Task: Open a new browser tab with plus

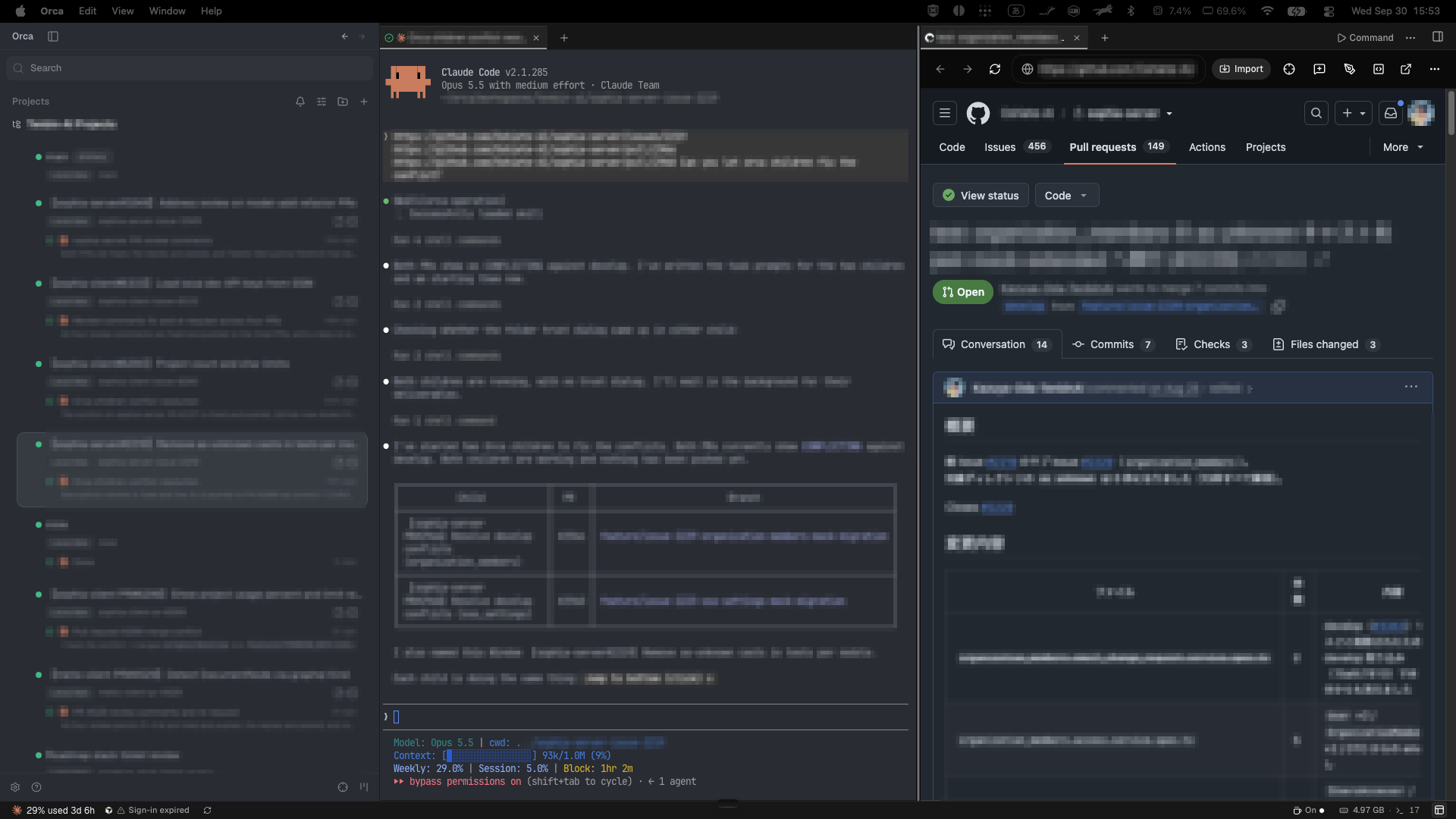Action: (x=1105, y=38)
